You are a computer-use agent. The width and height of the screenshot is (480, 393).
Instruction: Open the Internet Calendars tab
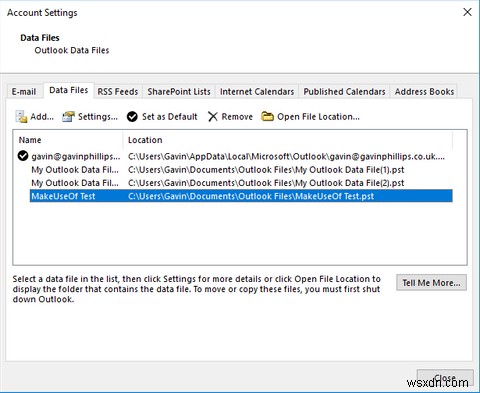(x=257, y=91)
